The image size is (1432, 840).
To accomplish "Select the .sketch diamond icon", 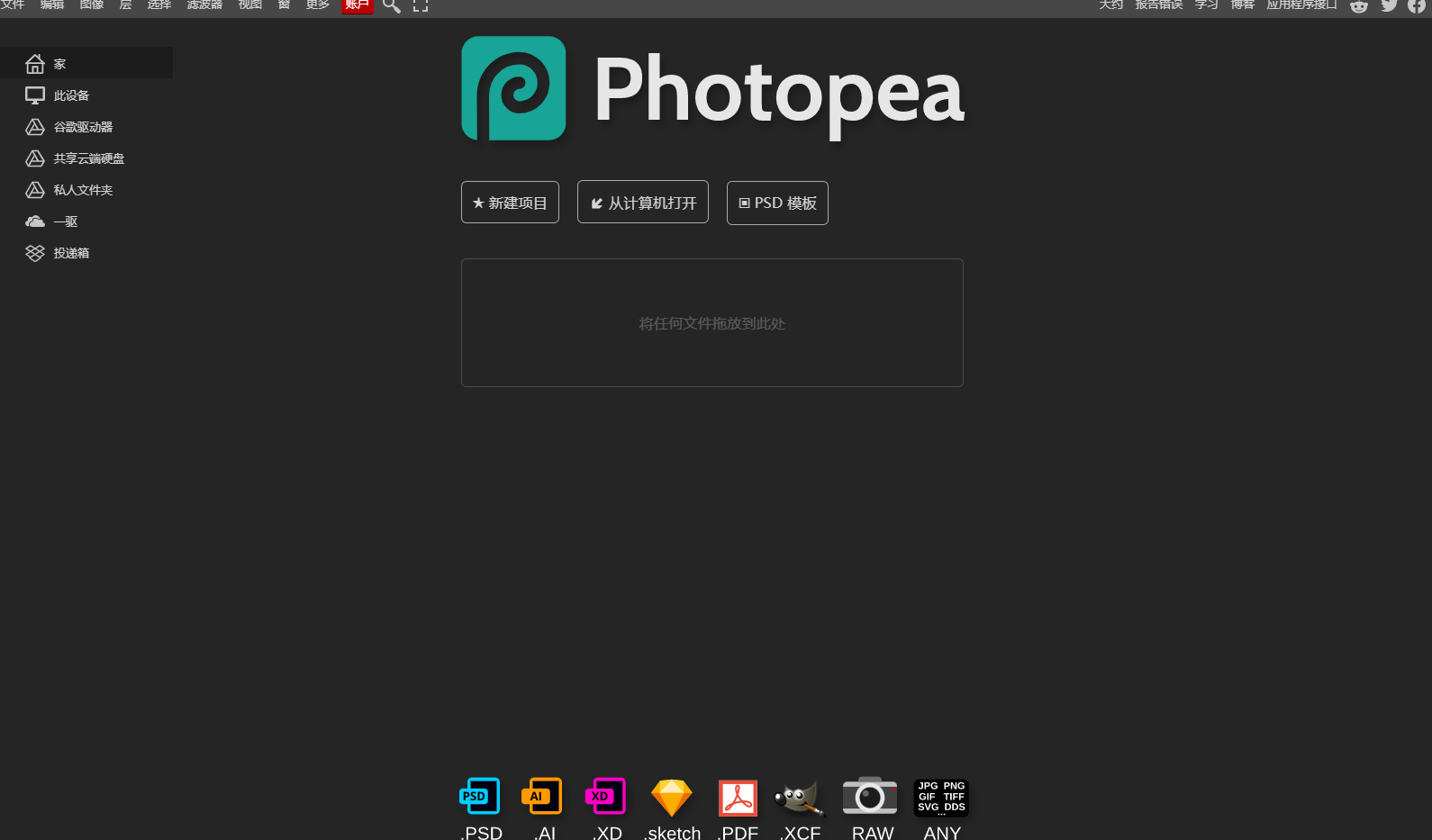I will [x=672, y=798].
